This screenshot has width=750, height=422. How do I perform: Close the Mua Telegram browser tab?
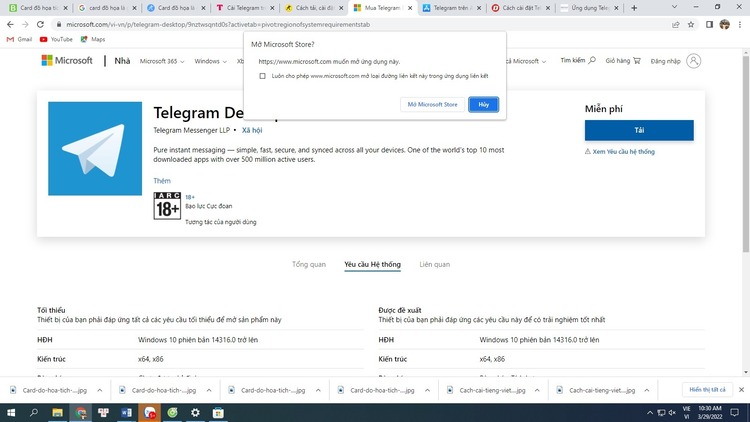point(410,8)
